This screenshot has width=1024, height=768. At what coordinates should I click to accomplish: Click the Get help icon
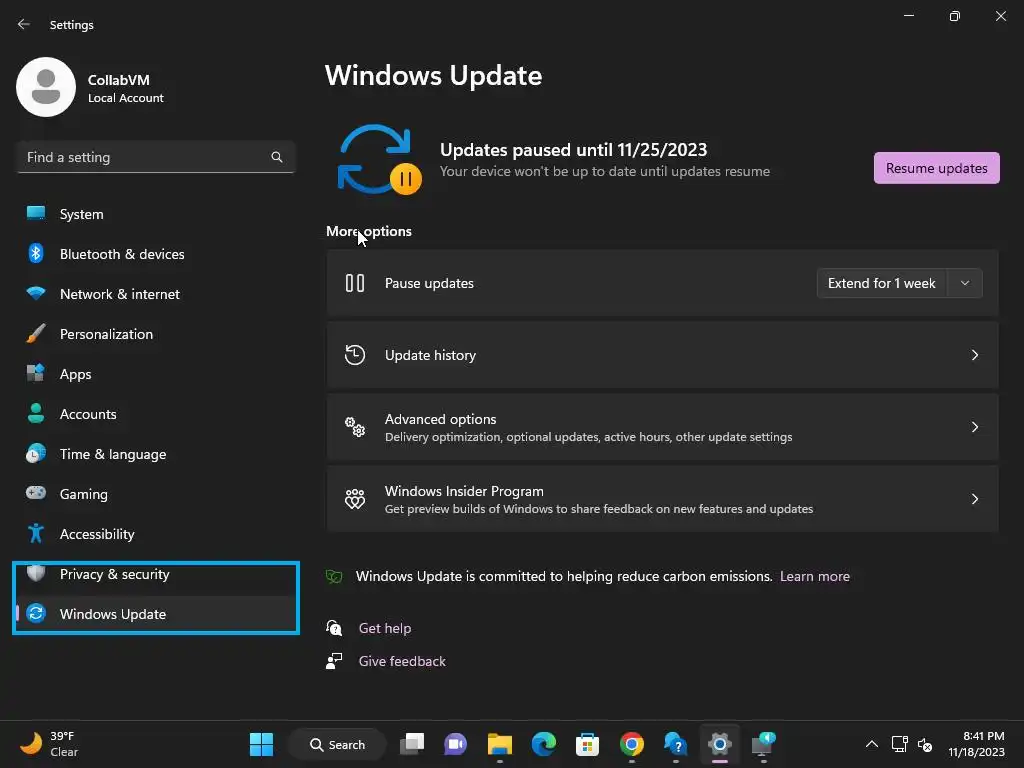[334, 628]
